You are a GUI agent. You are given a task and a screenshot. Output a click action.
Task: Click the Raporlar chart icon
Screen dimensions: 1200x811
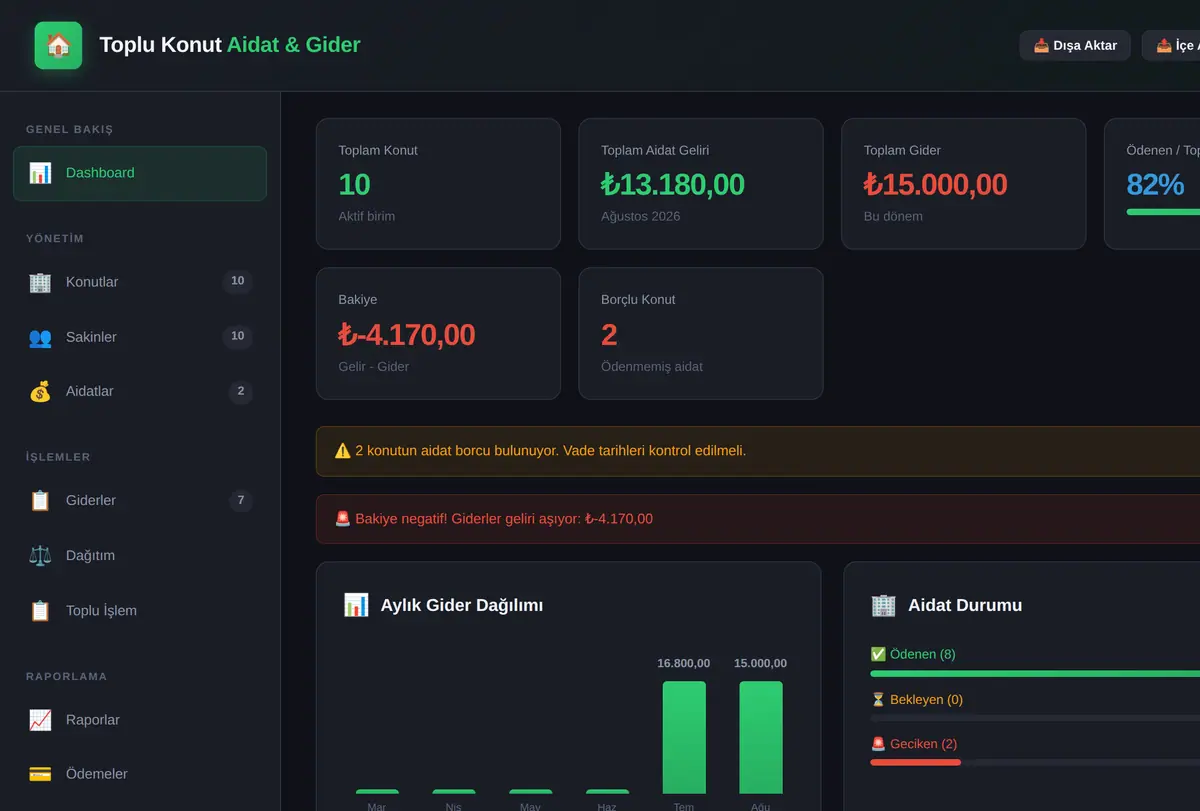coord(40,719)
